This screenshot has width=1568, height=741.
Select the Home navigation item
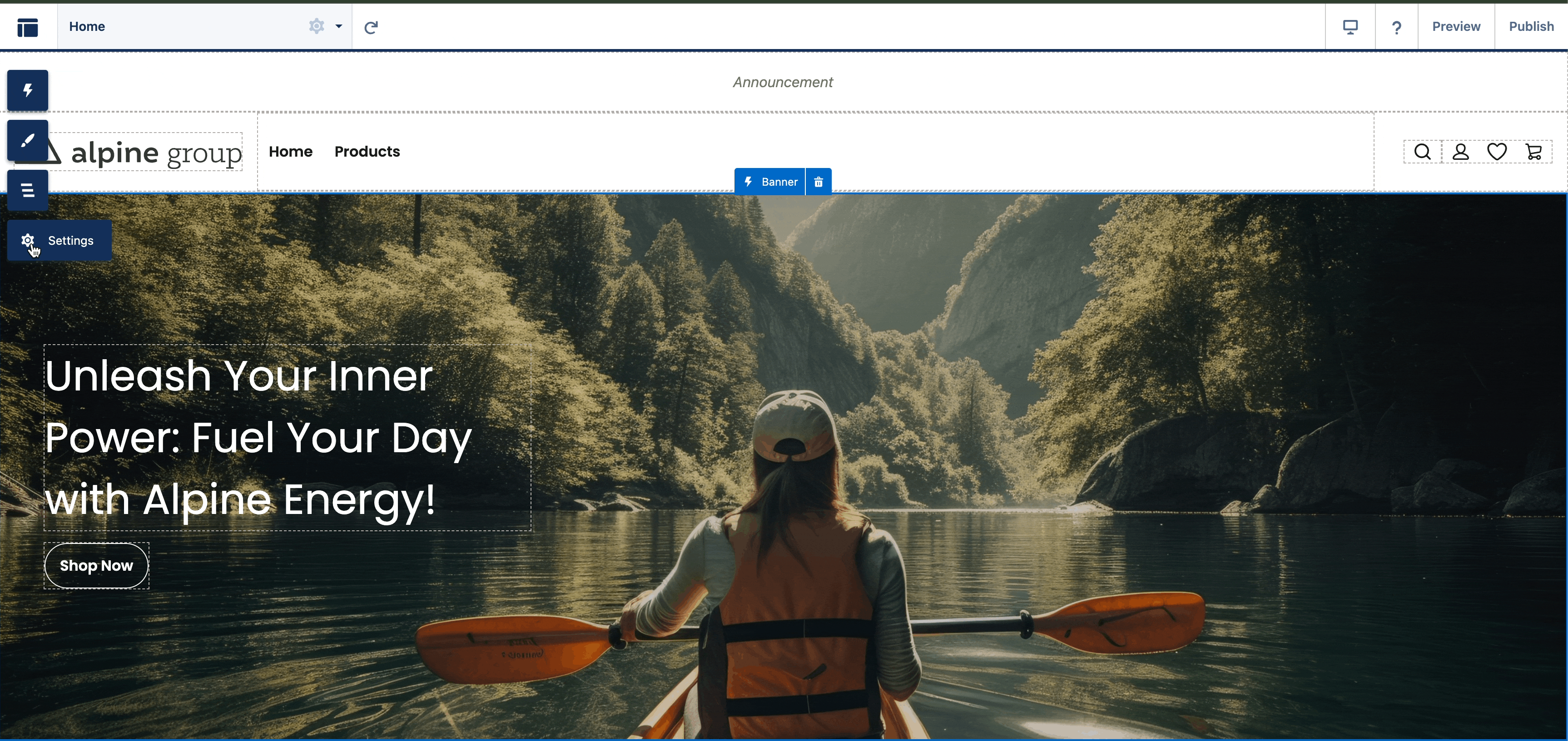290,152
